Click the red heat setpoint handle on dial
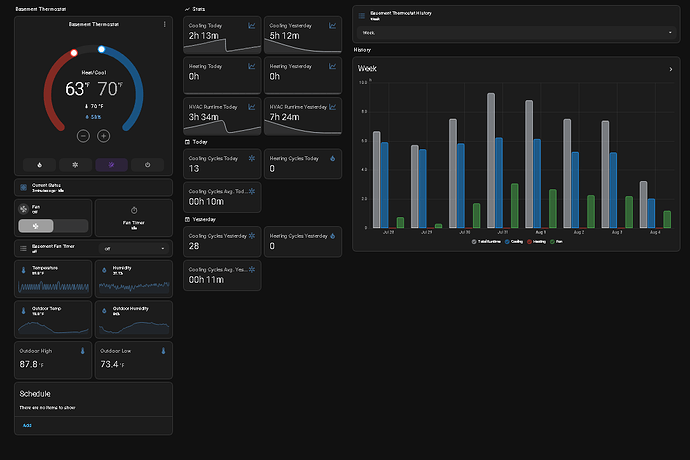The width and height of the screenshot is (690, 460). point(74,53)
